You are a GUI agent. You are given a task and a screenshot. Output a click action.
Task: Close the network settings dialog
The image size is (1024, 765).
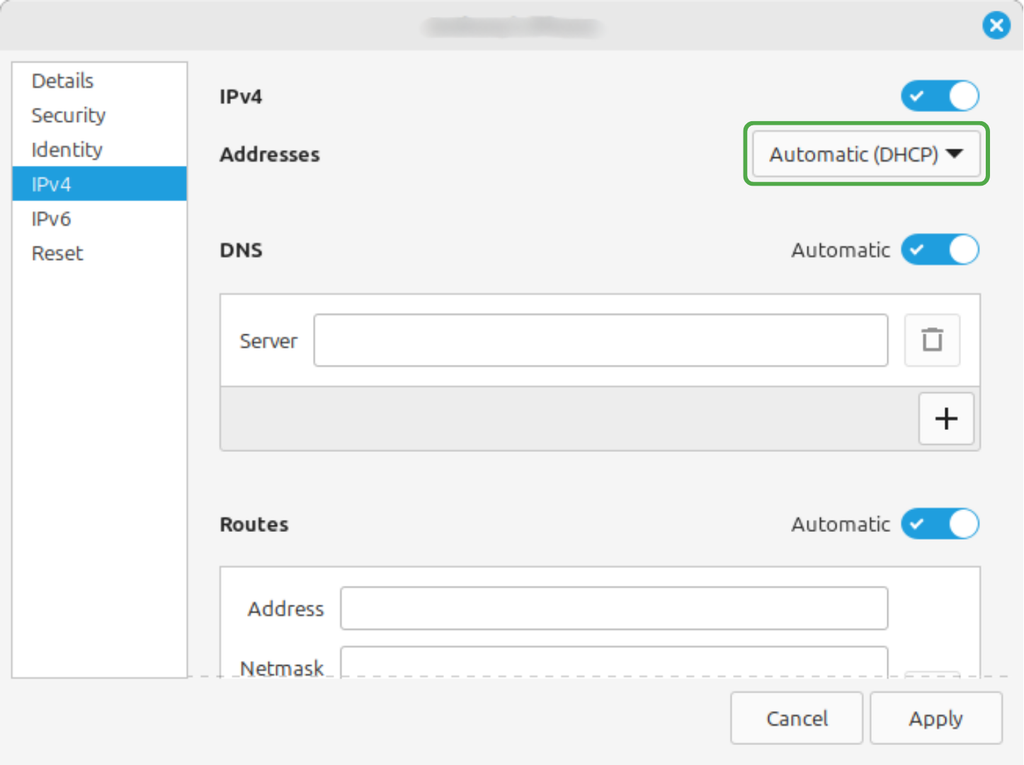(996, 25)
